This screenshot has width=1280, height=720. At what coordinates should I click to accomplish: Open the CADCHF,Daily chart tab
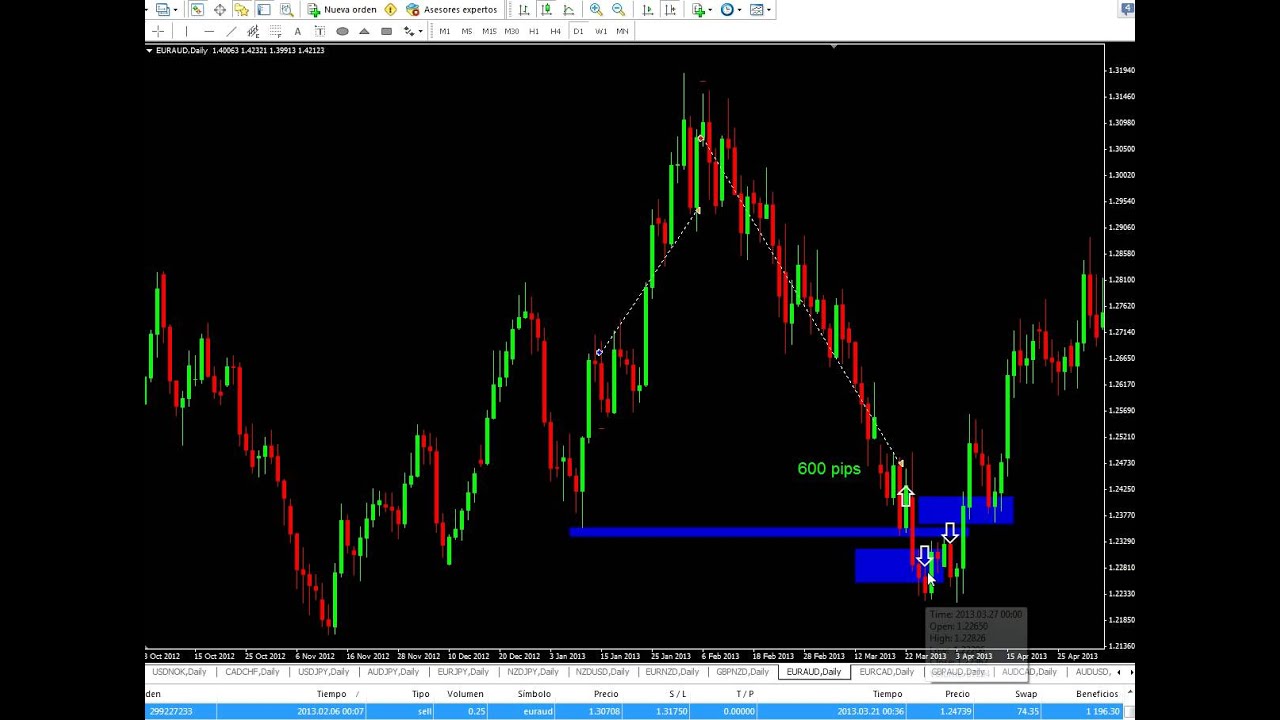252,672
